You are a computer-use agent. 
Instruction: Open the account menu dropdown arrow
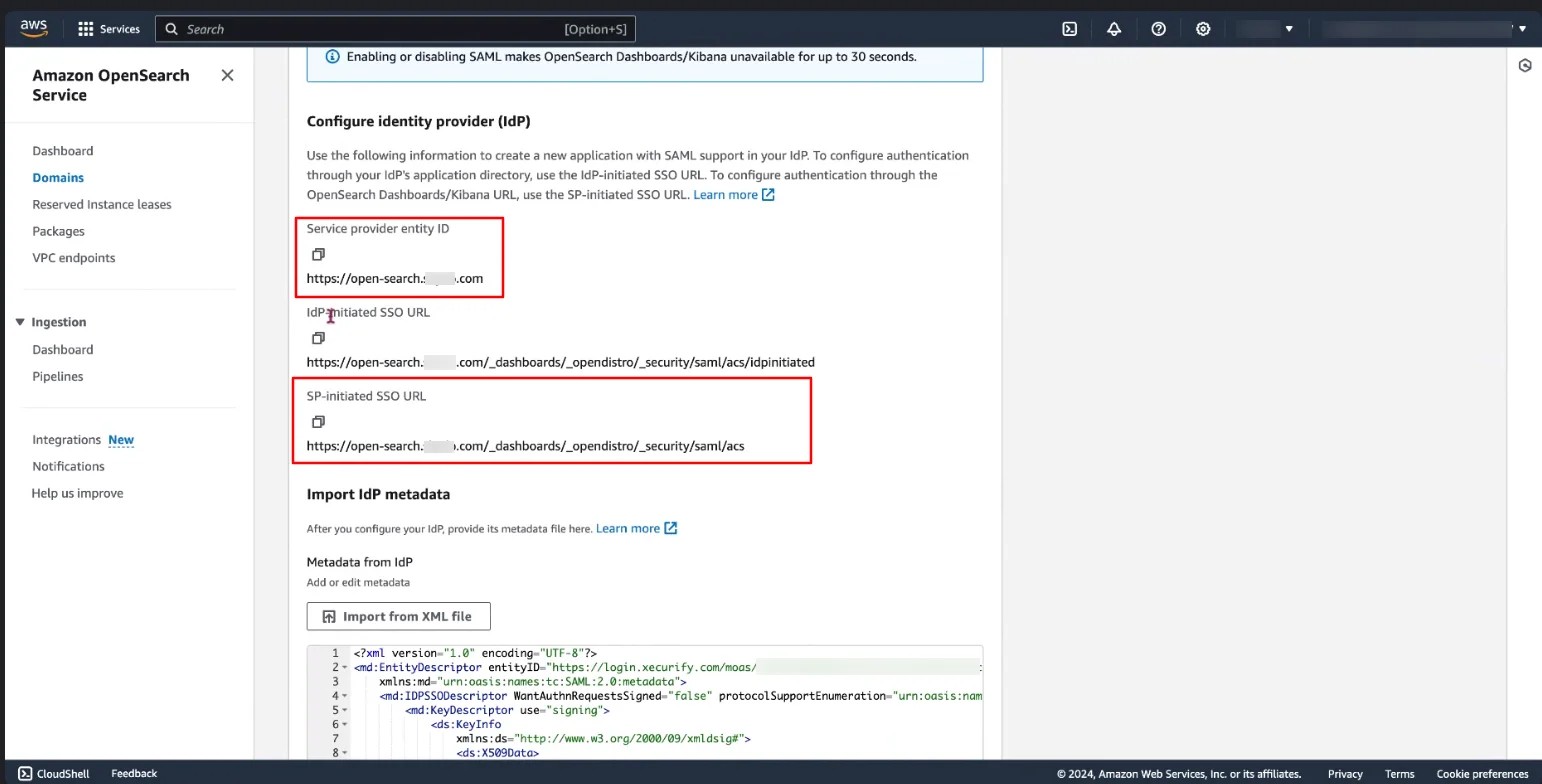click(1523, 29)
